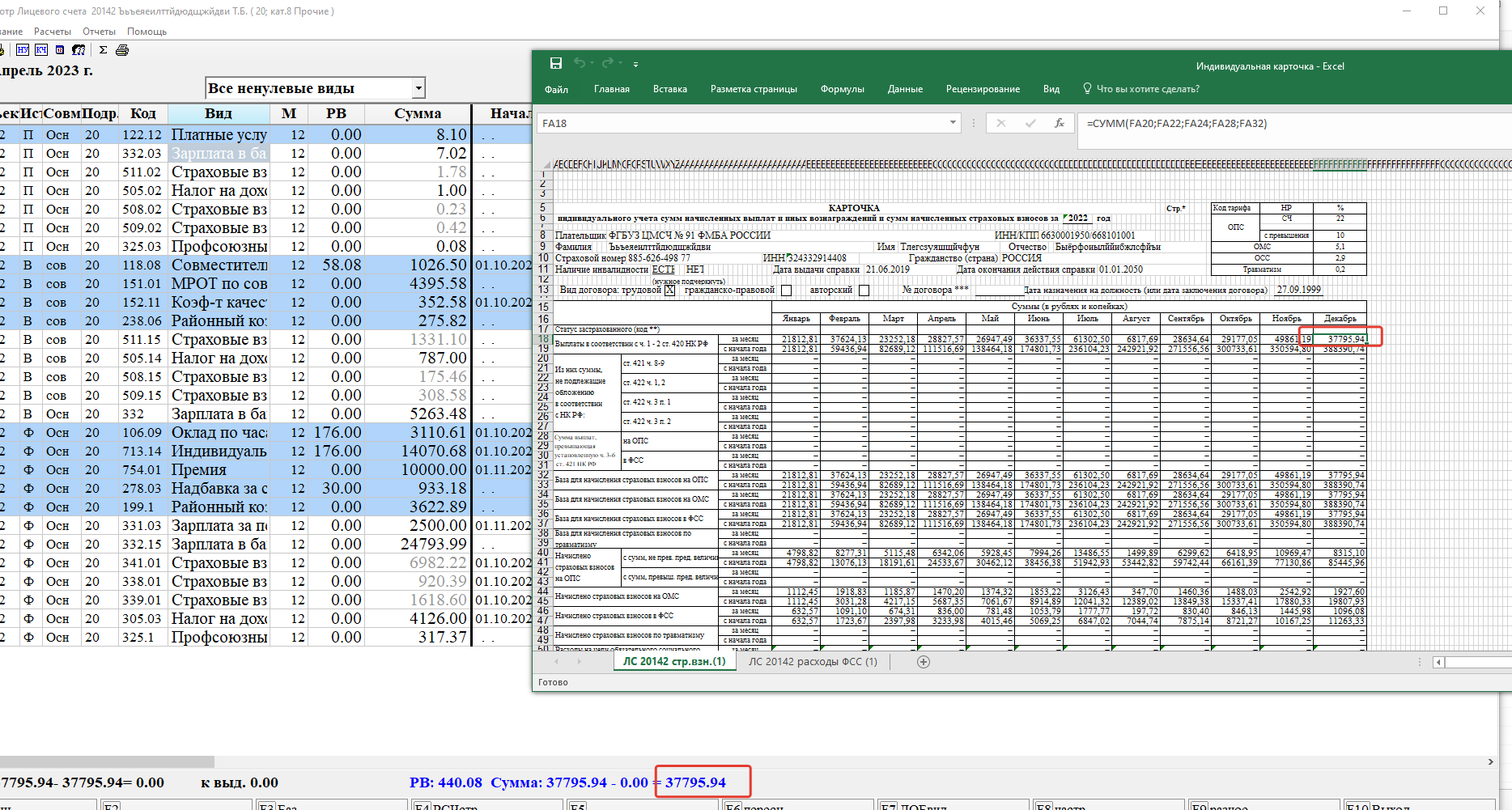This screenshot has height=810, width=1512.
Task: Click the people with question marks icon
Action: pos(79,50)
